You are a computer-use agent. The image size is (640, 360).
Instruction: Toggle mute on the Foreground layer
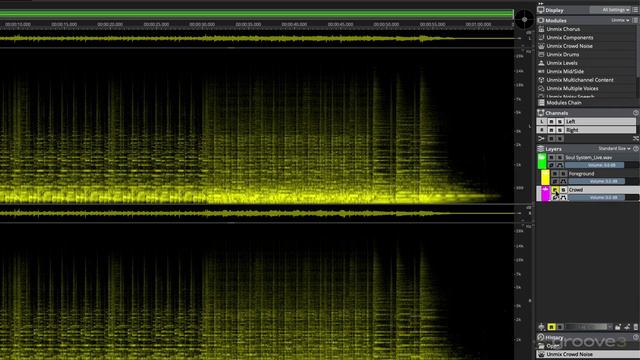(x=555, y=174)
